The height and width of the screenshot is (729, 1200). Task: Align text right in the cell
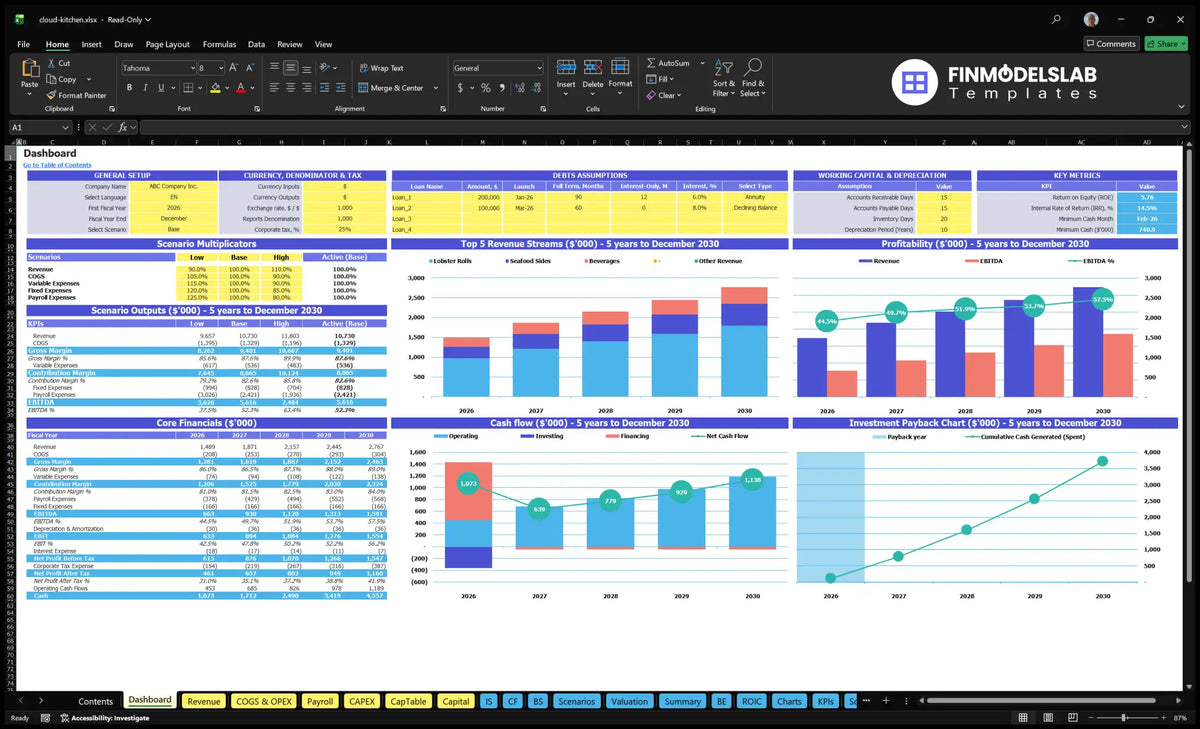pyautogui.click(x=307, y=88)
